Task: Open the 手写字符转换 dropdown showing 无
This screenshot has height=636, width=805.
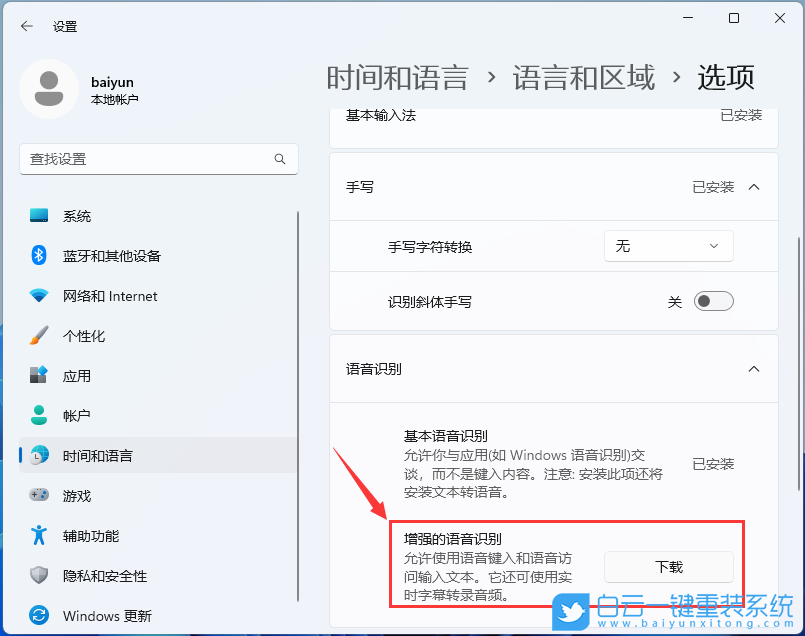Action: pyautogui.click(x=668, y=246)
